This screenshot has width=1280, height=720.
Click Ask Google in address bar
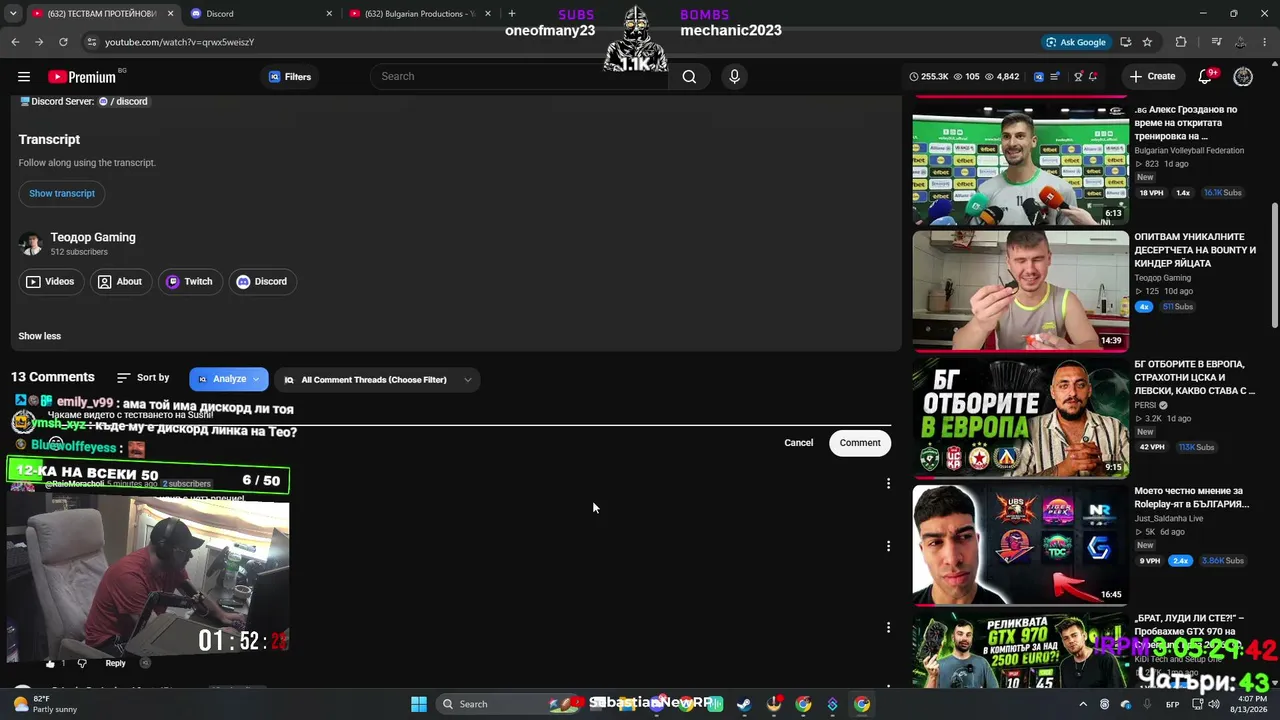tap(1076, 42)
